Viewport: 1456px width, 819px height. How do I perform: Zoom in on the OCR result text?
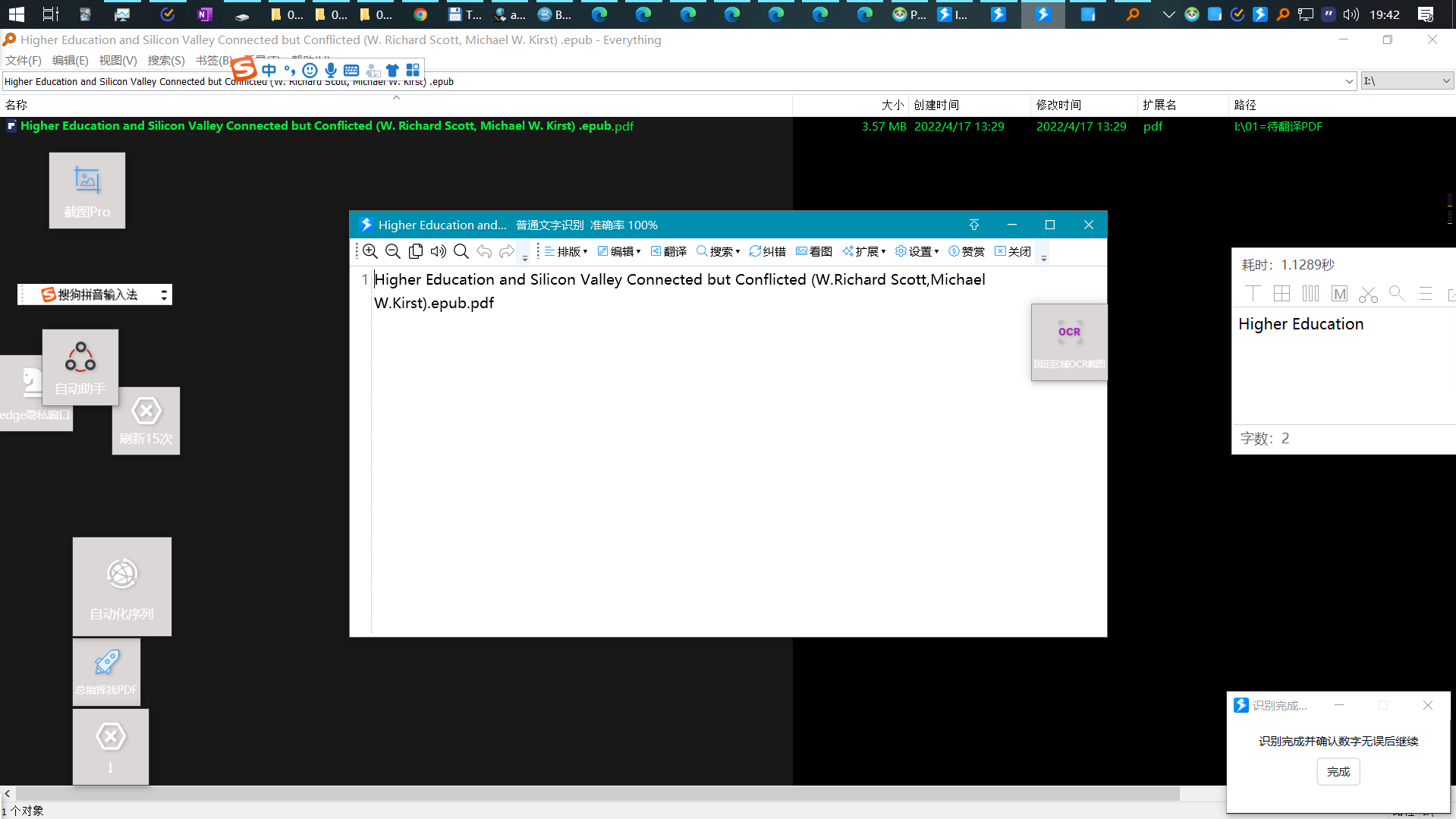coord(370,251)
